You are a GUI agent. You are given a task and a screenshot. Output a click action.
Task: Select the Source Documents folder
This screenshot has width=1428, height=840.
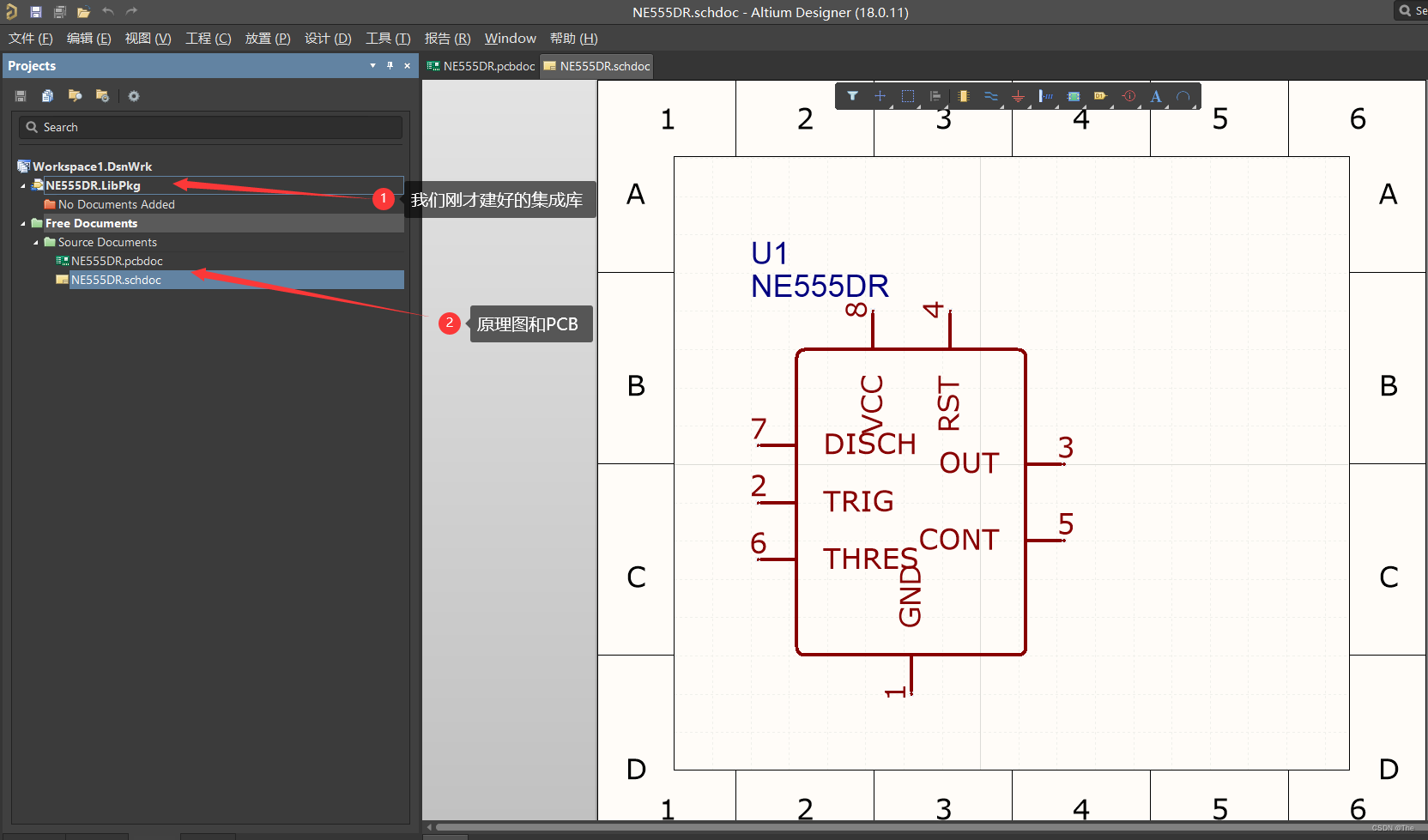(107, 242)
